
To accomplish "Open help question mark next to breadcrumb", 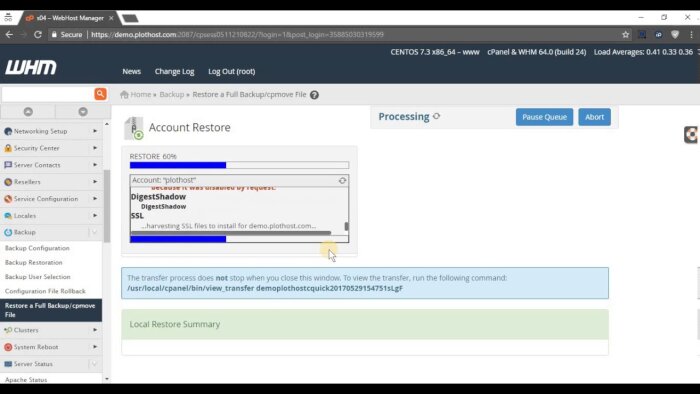I will pos(314,95).
